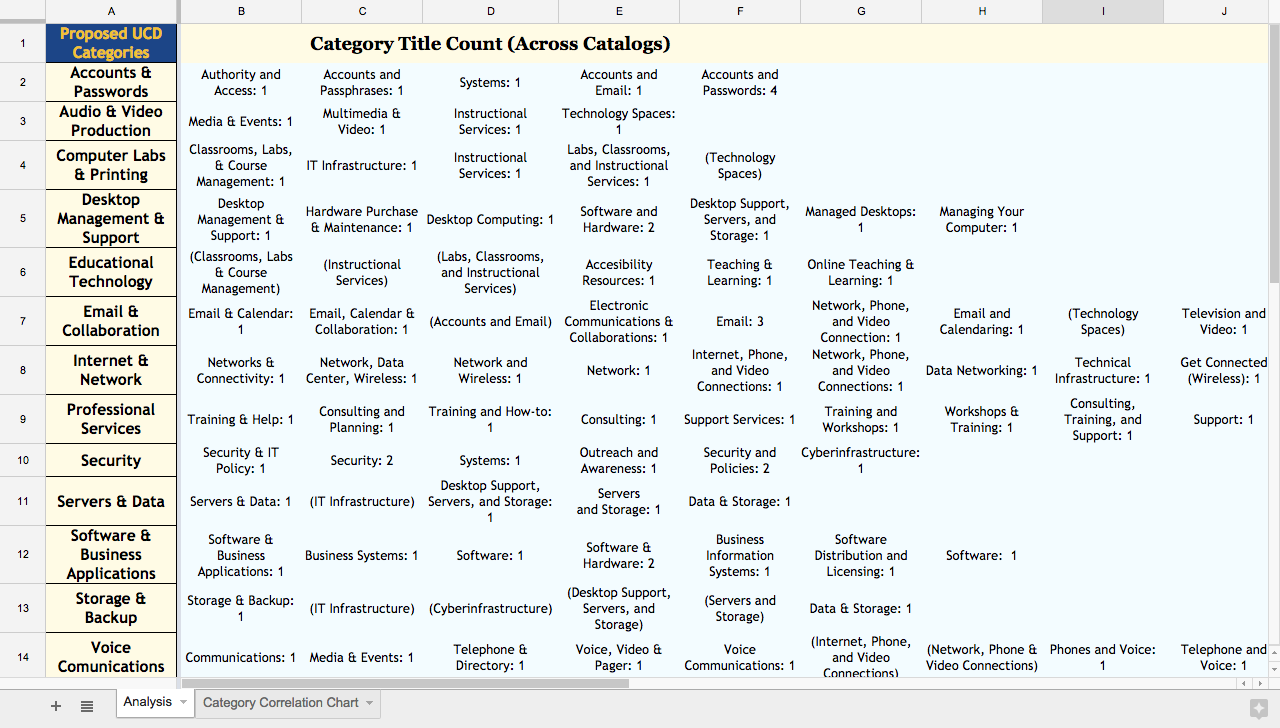Select column F header

pos(740,11)
